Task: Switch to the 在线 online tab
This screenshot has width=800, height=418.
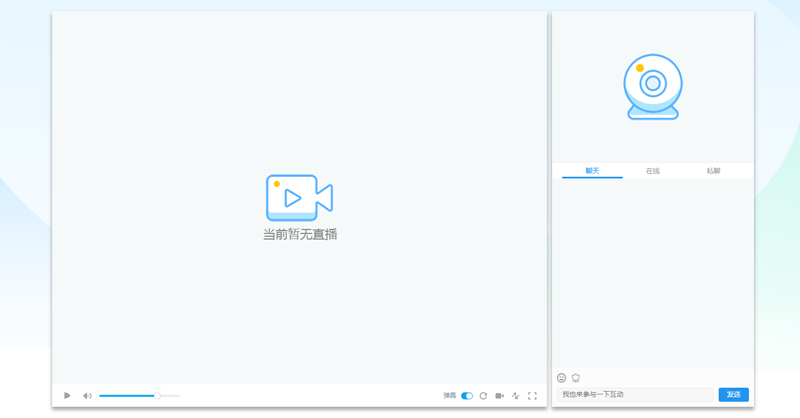Action: (653, 171)
